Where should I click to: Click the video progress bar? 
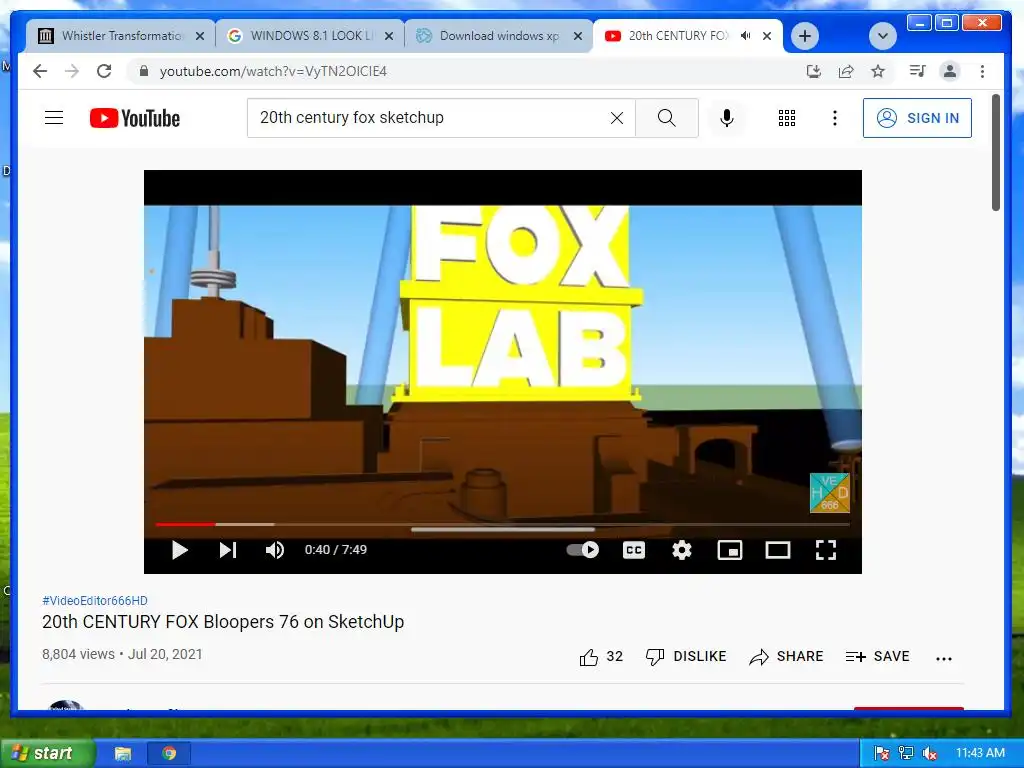[502, 524]
